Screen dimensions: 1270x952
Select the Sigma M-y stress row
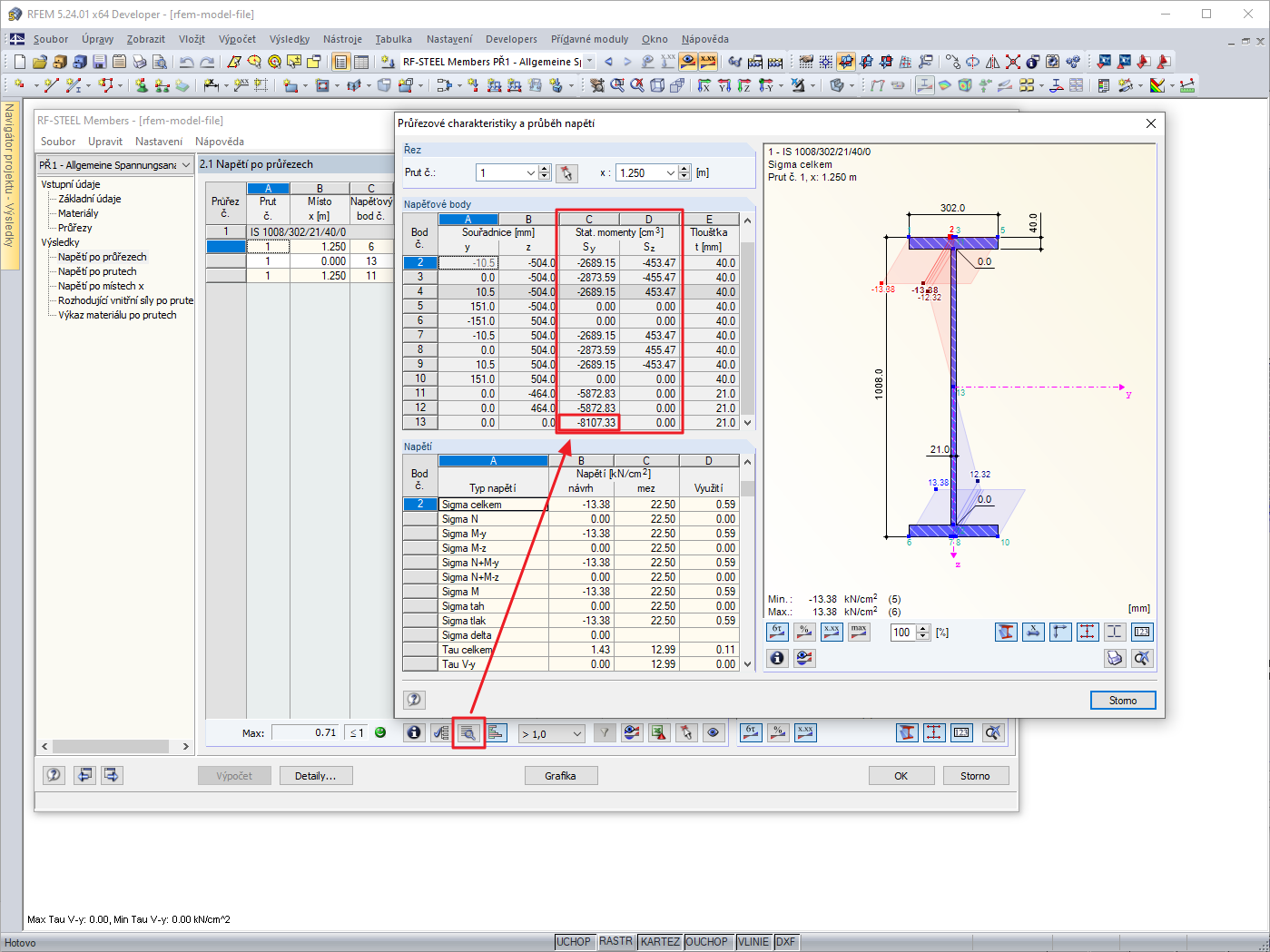tap(571, 534)
